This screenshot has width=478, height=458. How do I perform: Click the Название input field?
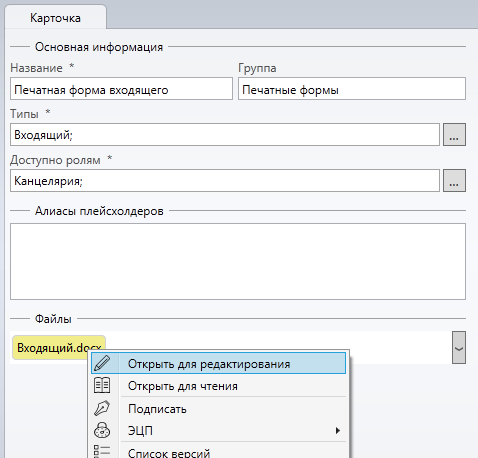(x=121, y=89)
